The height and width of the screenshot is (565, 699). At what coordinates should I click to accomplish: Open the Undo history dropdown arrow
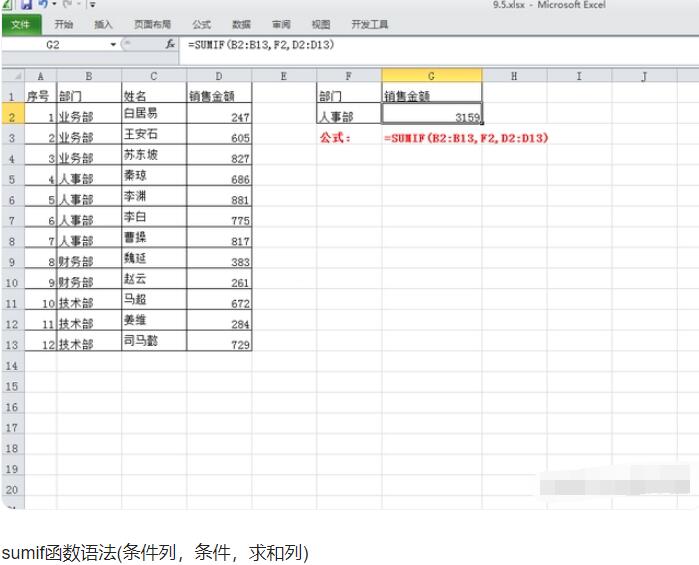pyautogui.click(x=54, y=5)
